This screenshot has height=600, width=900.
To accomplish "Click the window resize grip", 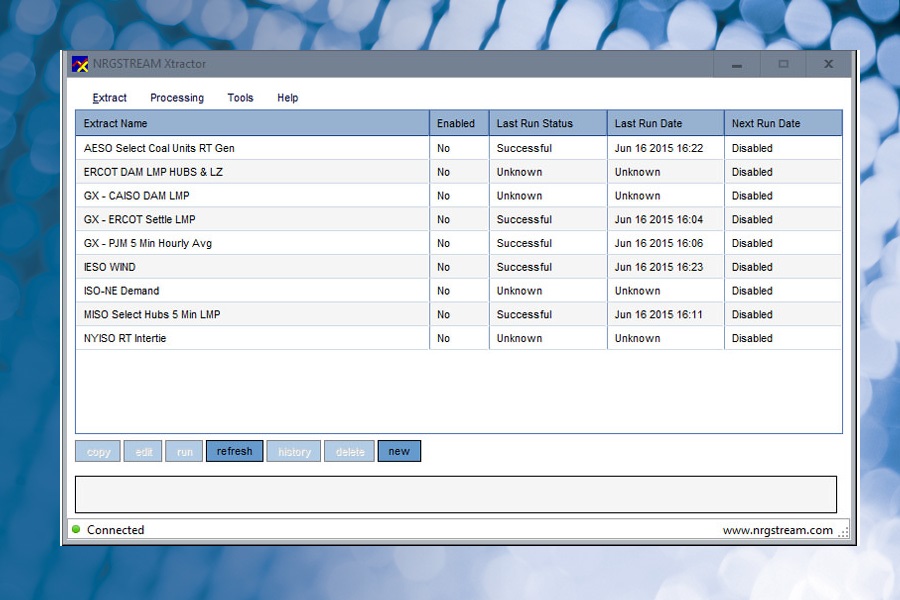I will [x=843, y=532].
